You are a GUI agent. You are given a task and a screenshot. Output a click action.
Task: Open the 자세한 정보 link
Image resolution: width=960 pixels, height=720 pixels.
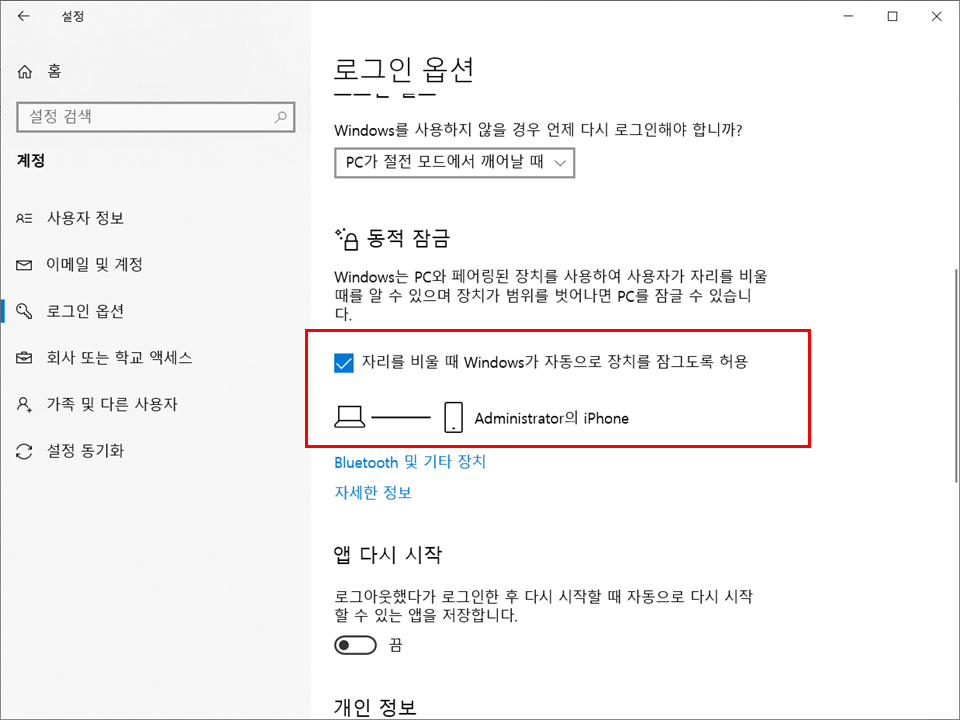pyautogui.click(x=373, y=493)
